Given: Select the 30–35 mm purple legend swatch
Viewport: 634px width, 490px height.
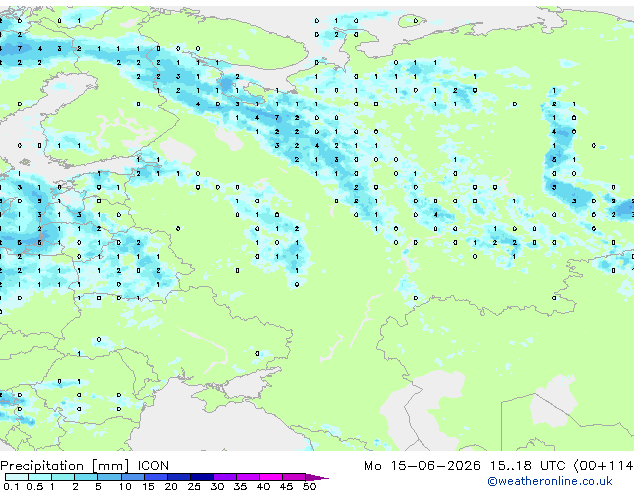Looking at the screenshot, I should click(224, 477).
